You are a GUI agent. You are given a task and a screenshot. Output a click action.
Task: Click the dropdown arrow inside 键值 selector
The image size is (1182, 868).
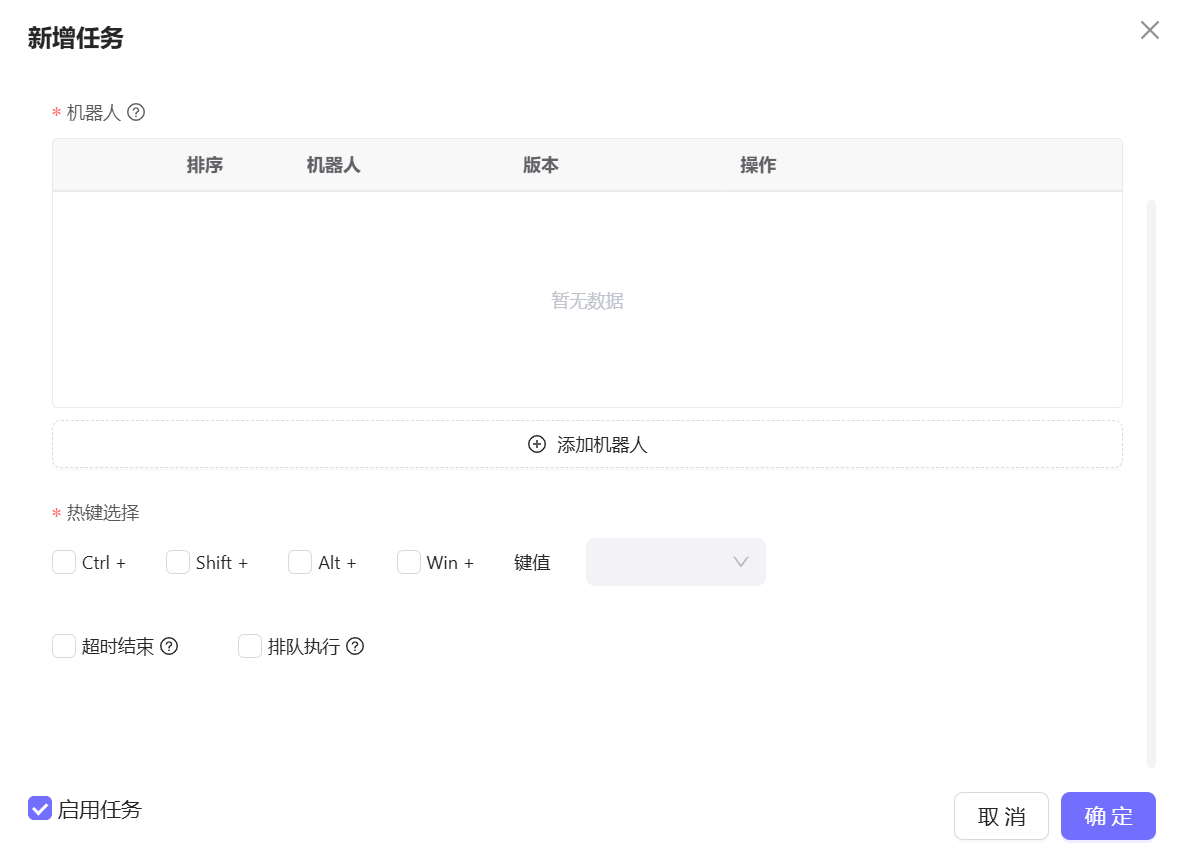point(740,562)
